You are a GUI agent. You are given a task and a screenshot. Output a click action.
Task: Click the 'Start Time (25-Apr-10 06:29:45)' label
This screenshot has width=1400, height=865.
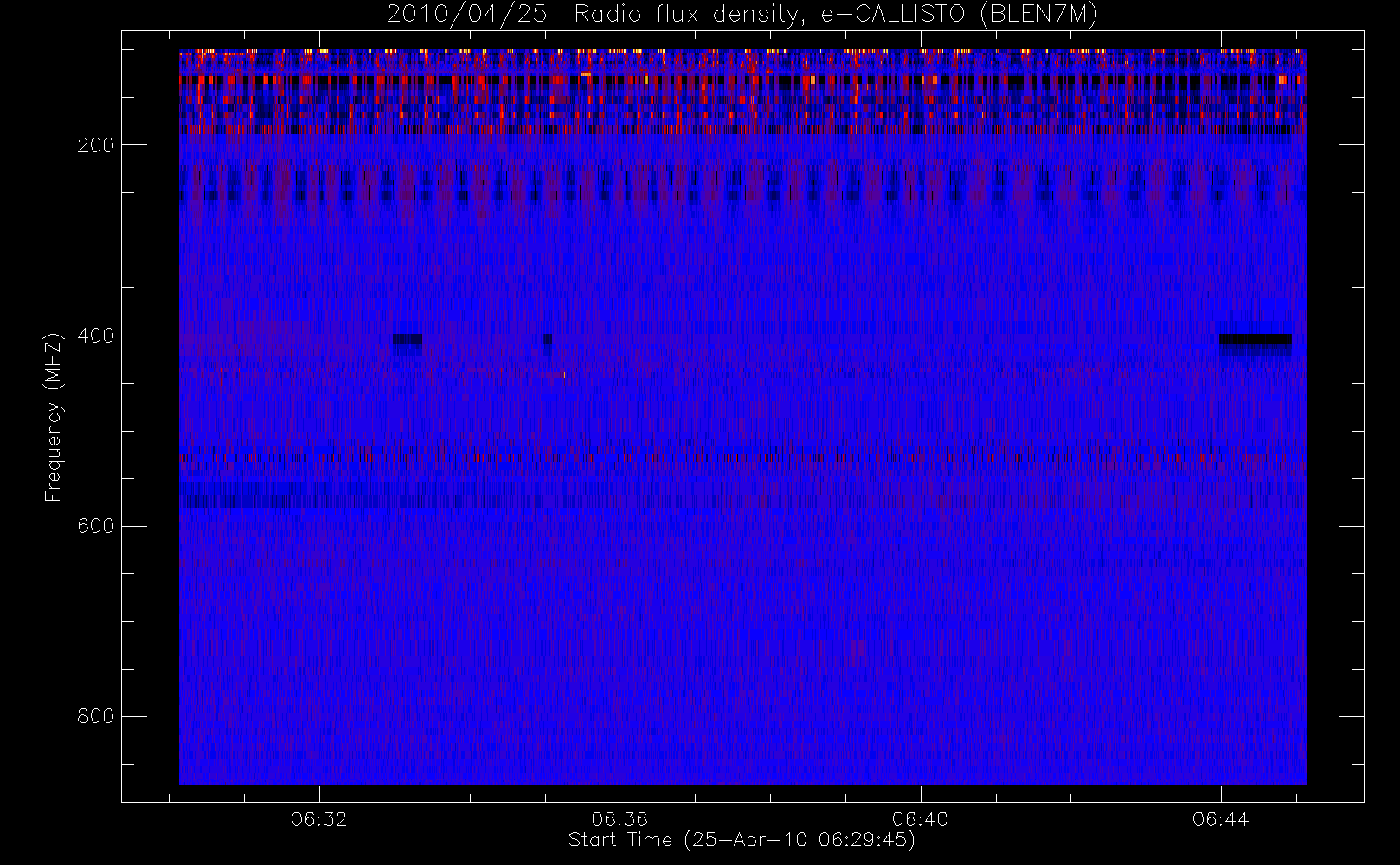[742, 840]
